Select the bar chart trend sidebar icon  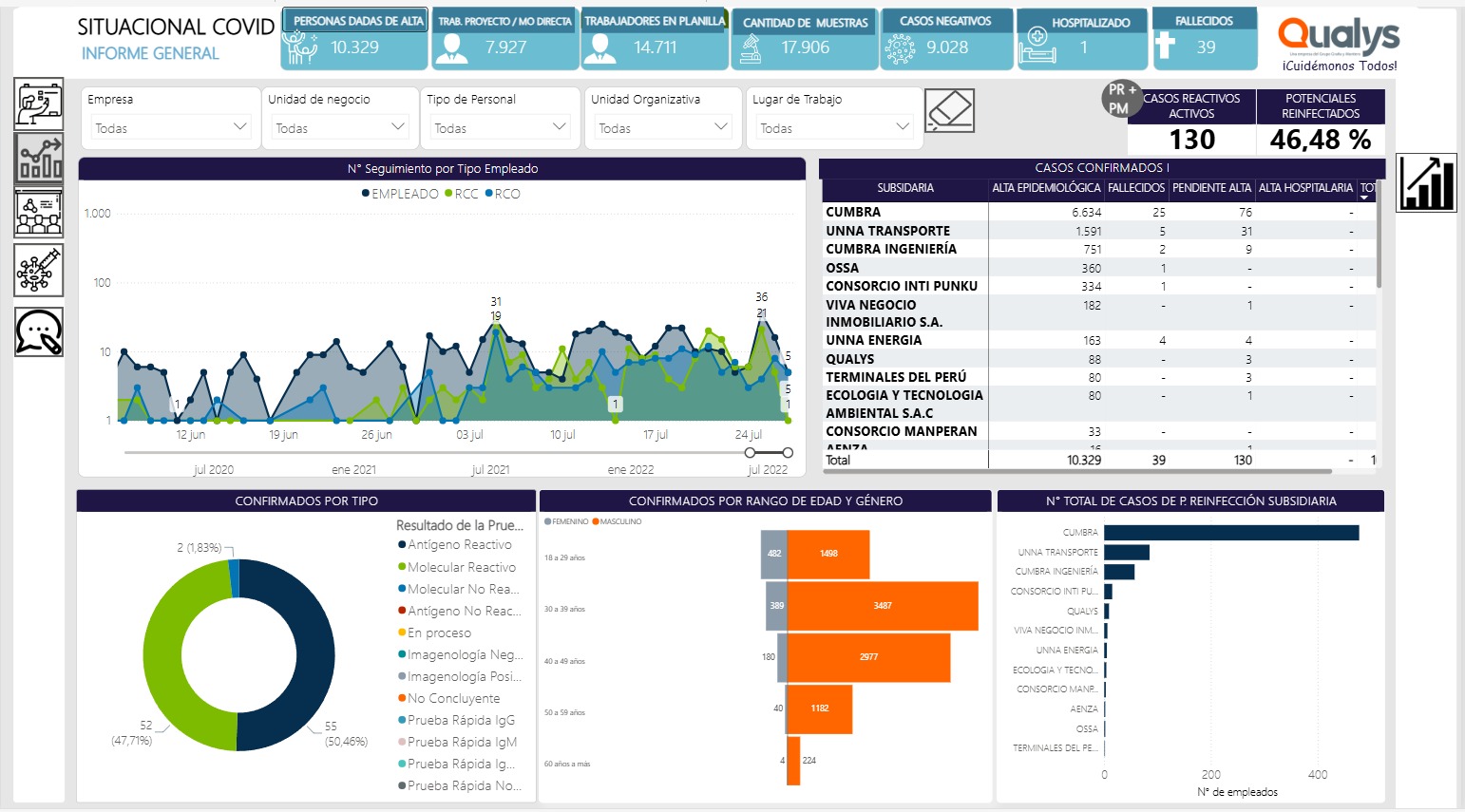[x=39, y=158]
